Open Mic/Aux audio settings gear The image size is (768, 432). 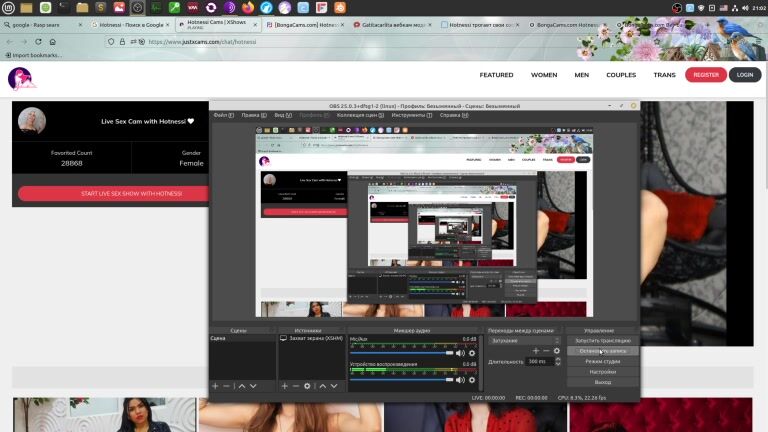[x=472, y=352]
